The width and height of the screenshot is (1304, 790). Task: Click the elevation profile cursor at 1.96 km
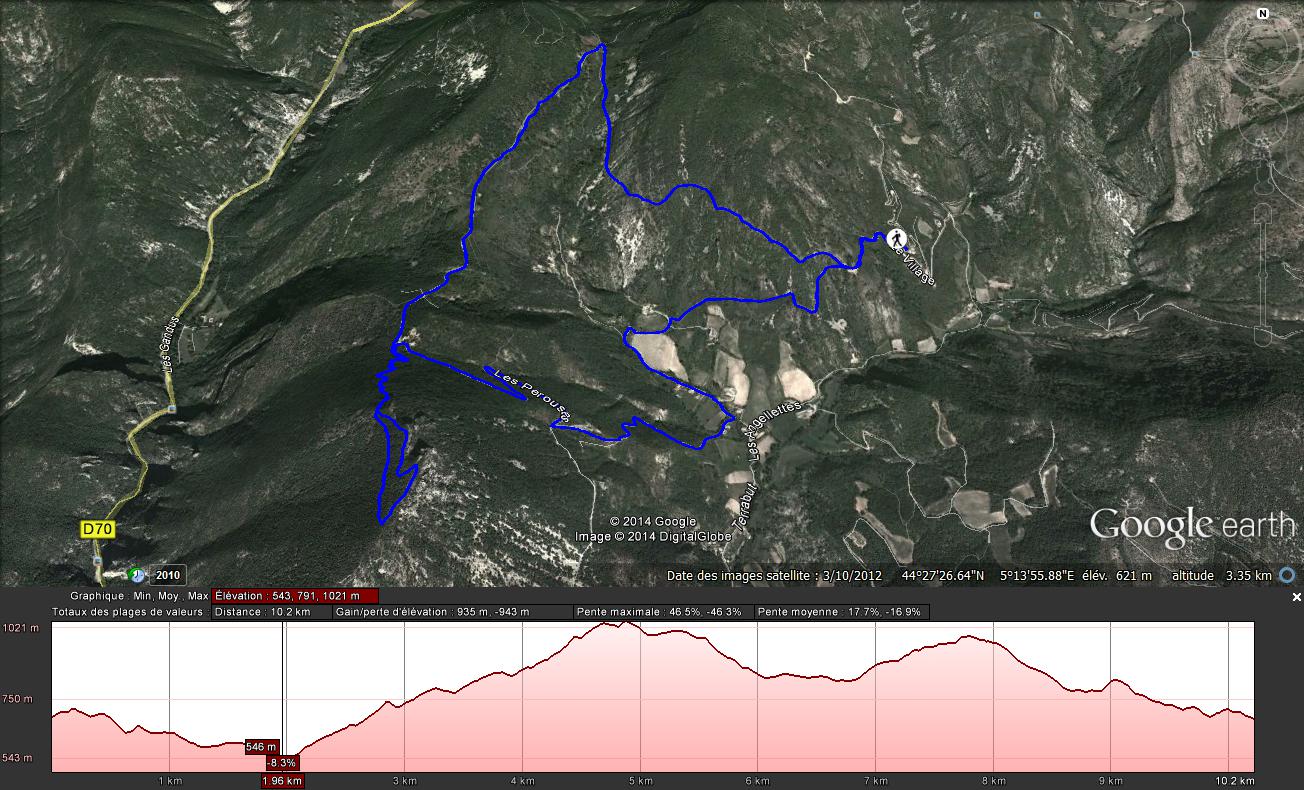[284, 696]
